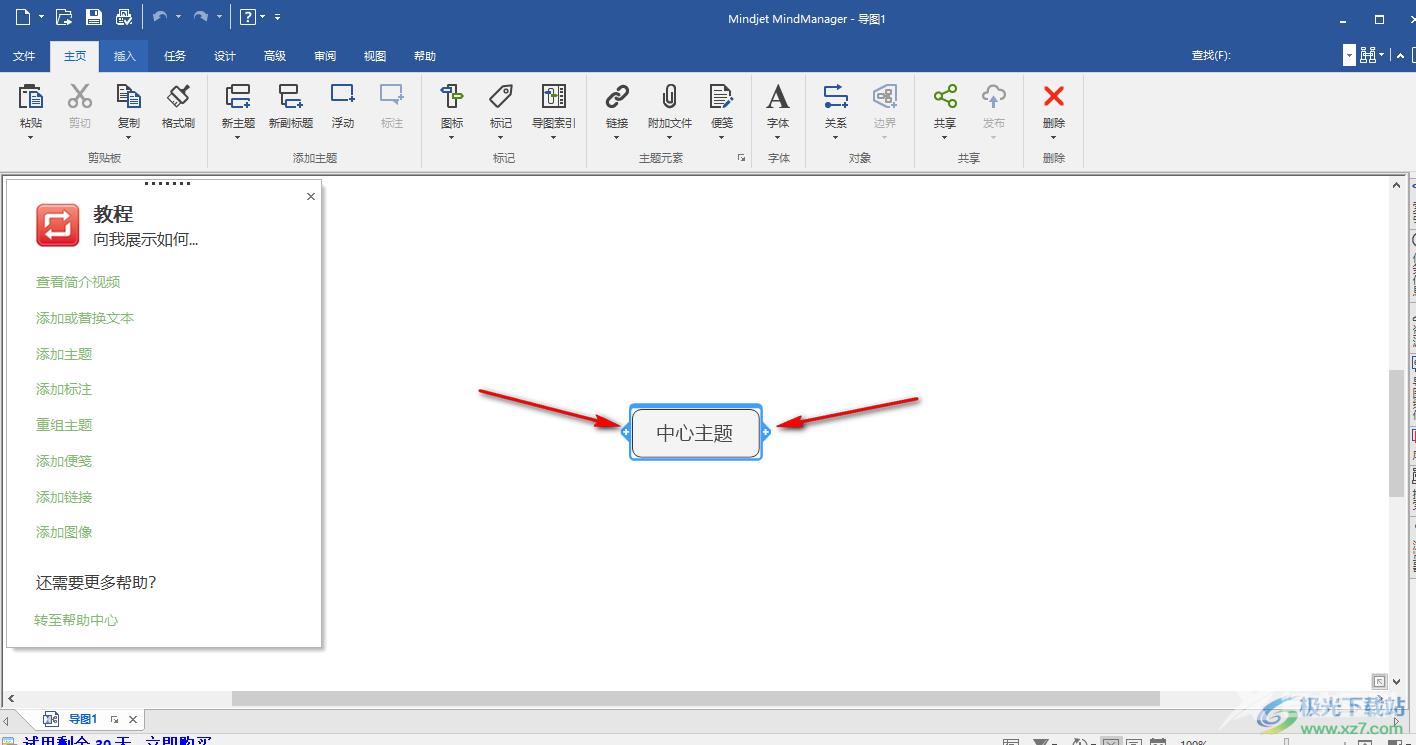Switch to the 帮助 tab
This screenshot has width=1416, height=745.
(x=425, y=56)
